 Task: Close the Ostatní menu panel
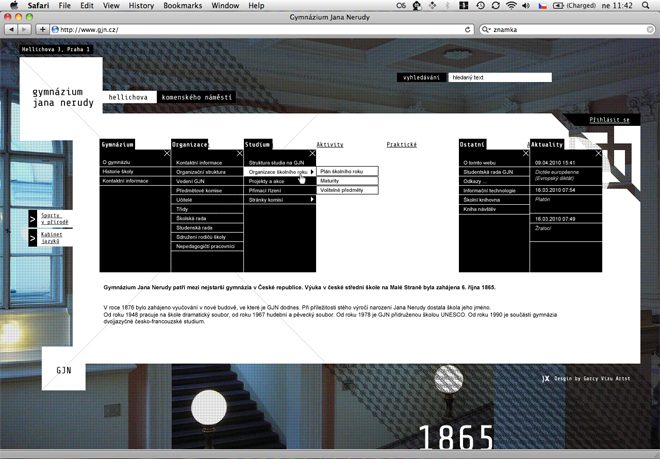coord(525,153)
